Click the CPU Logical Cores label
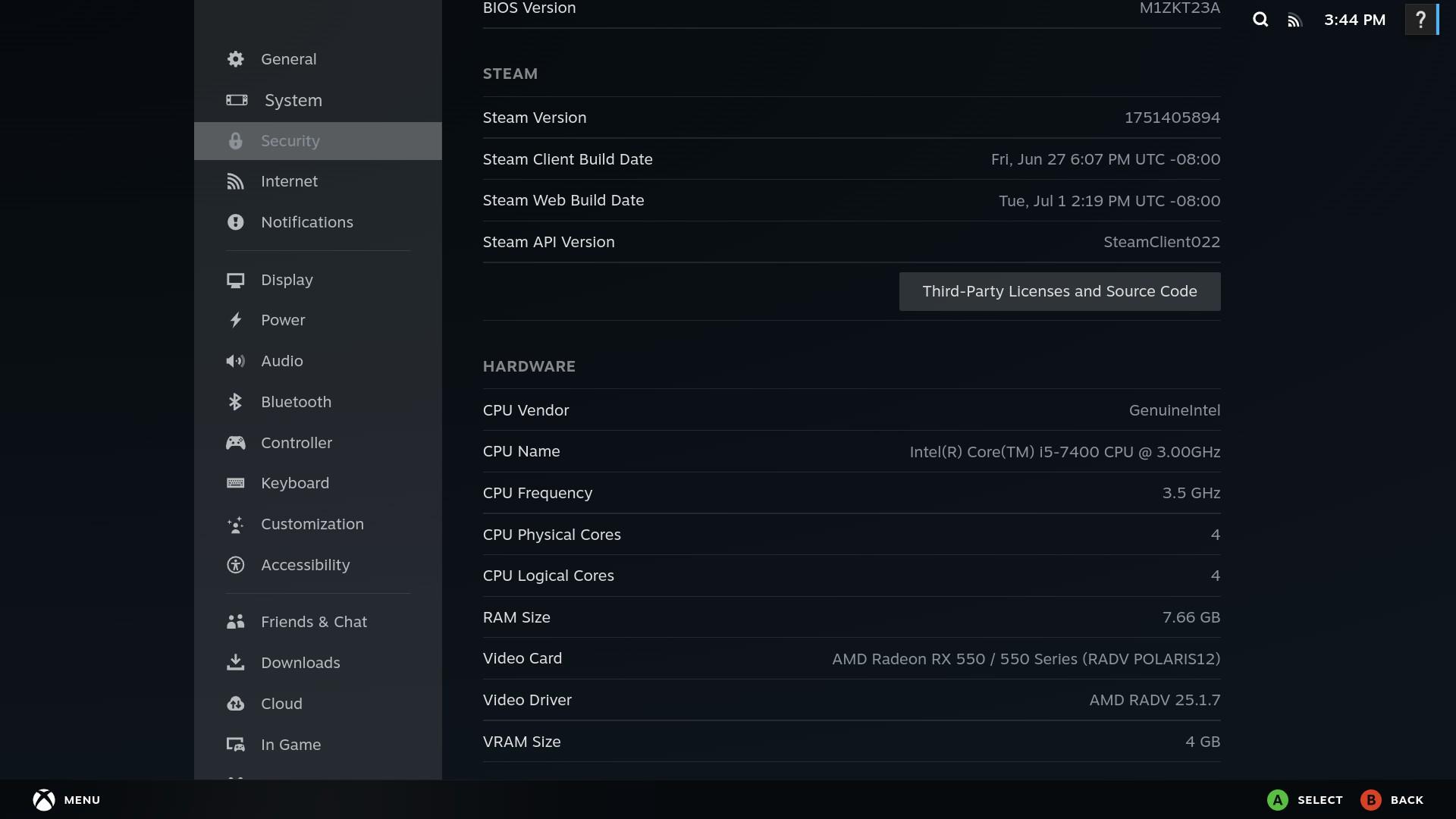Image resolution: width=1456 pixels, height=819 pixels. pos(548,576)
